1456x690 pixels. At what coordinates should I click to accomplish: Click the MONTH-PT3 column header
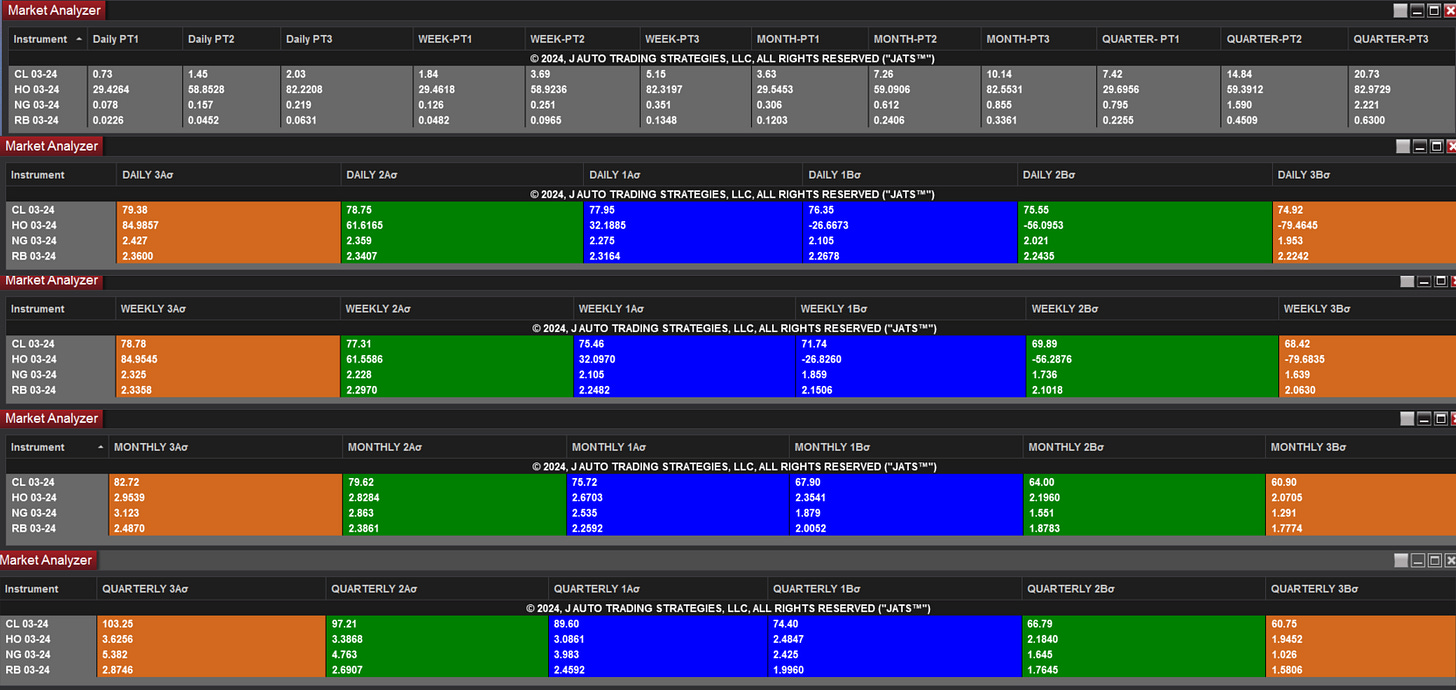pos(1038,39)
